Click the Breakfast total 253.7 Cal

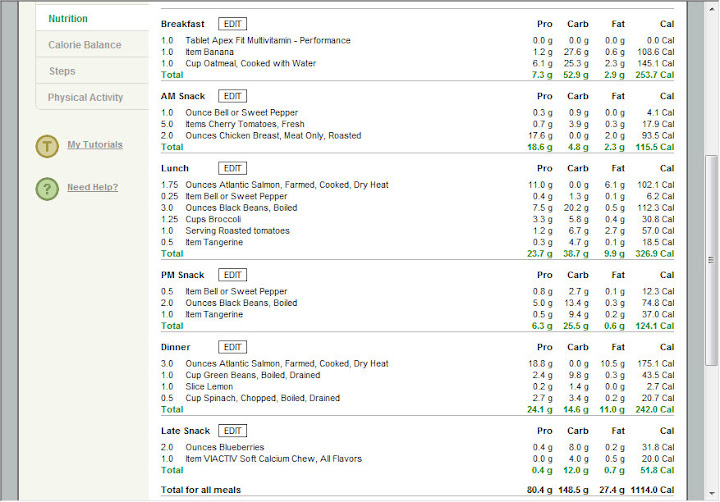coord(655,75)
